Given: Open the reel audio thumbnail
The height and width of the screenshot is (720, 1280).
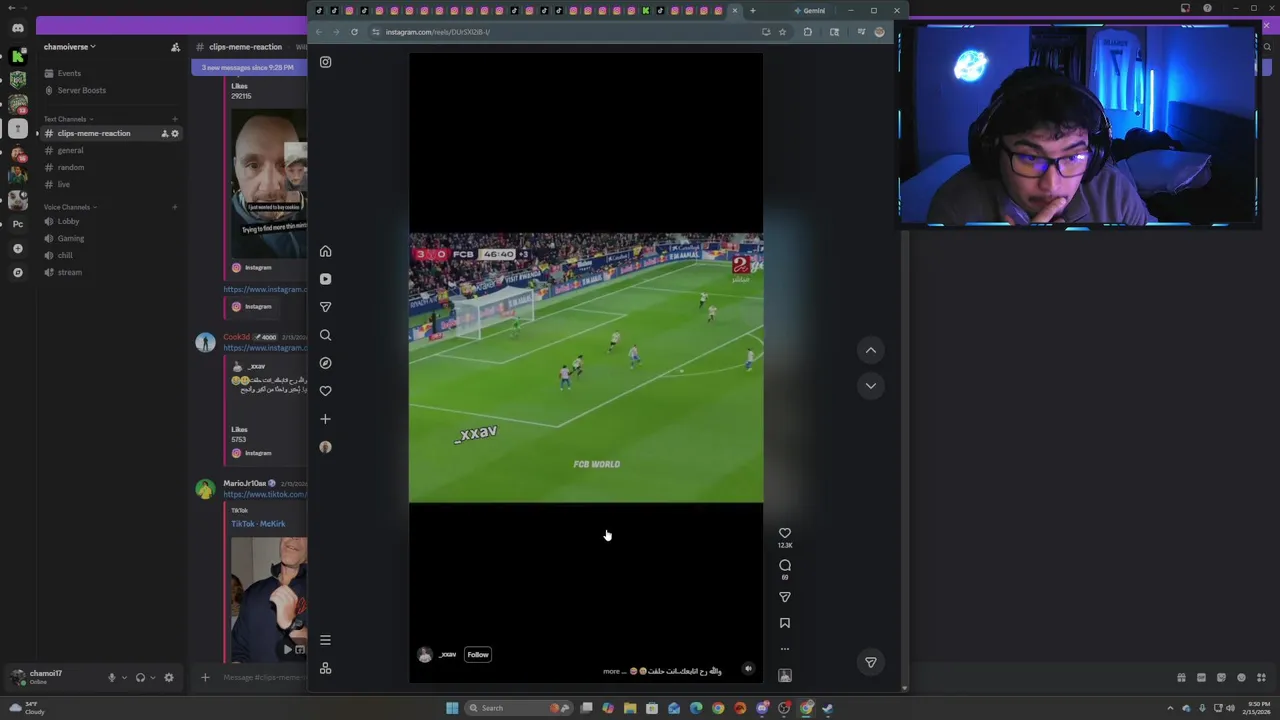Looking at the screenshot, I should [x=785, y=676].
